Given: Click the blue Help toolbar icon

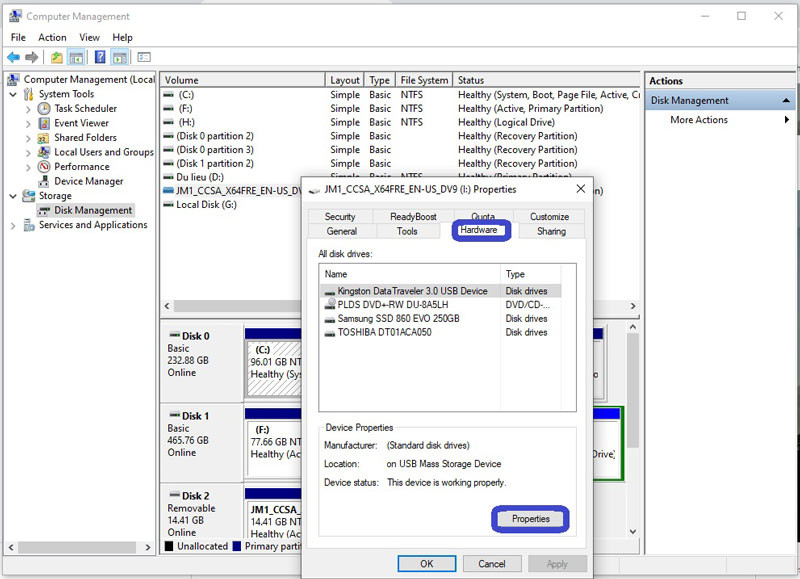Looking at the screenshot, I should pyautogui.click(x=100, y=58).
